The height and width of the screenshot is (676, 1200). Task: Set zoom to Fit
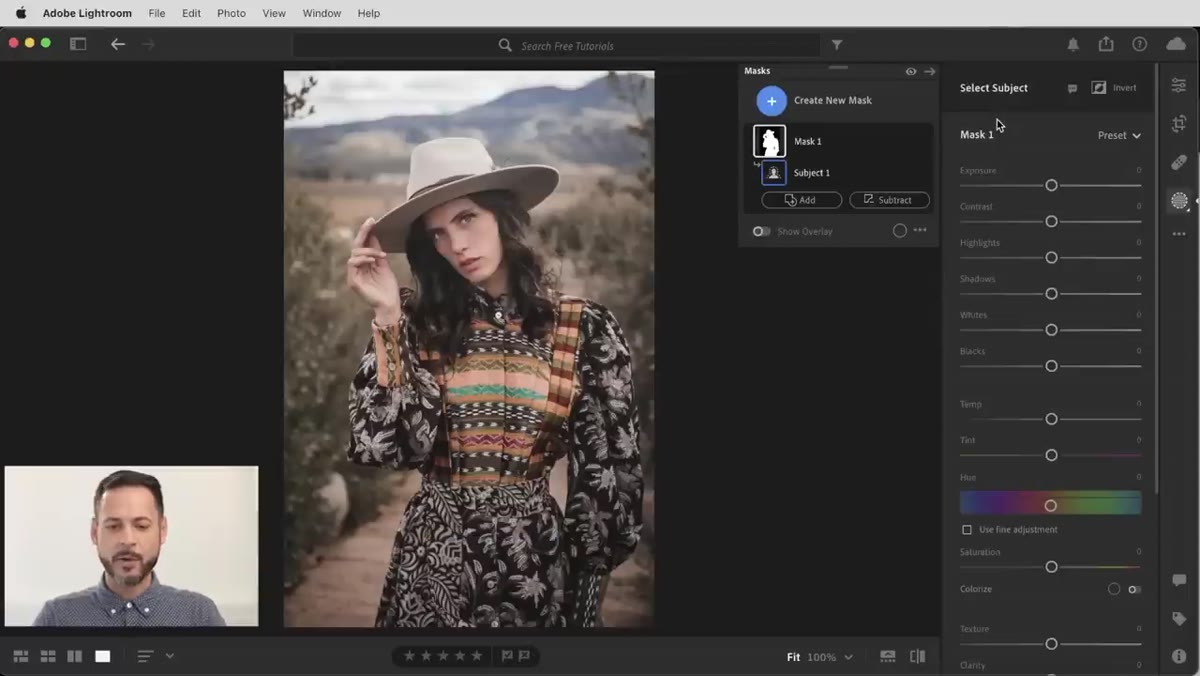pyautogui.click(x=793, y=657)
